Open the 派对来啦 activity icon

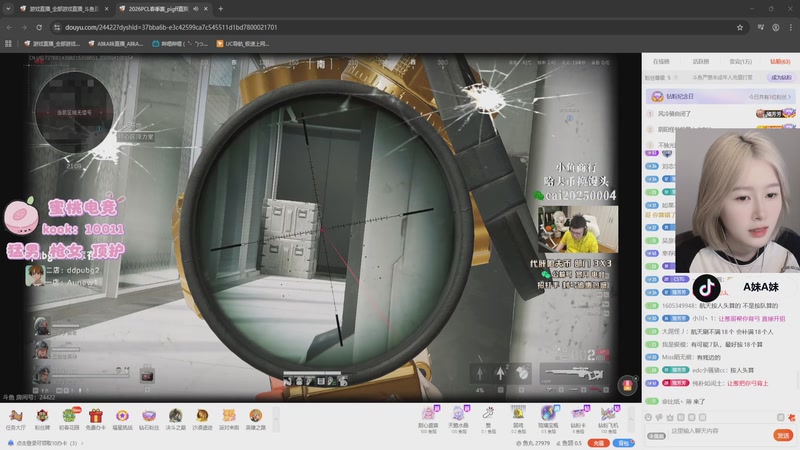point(229,419)
